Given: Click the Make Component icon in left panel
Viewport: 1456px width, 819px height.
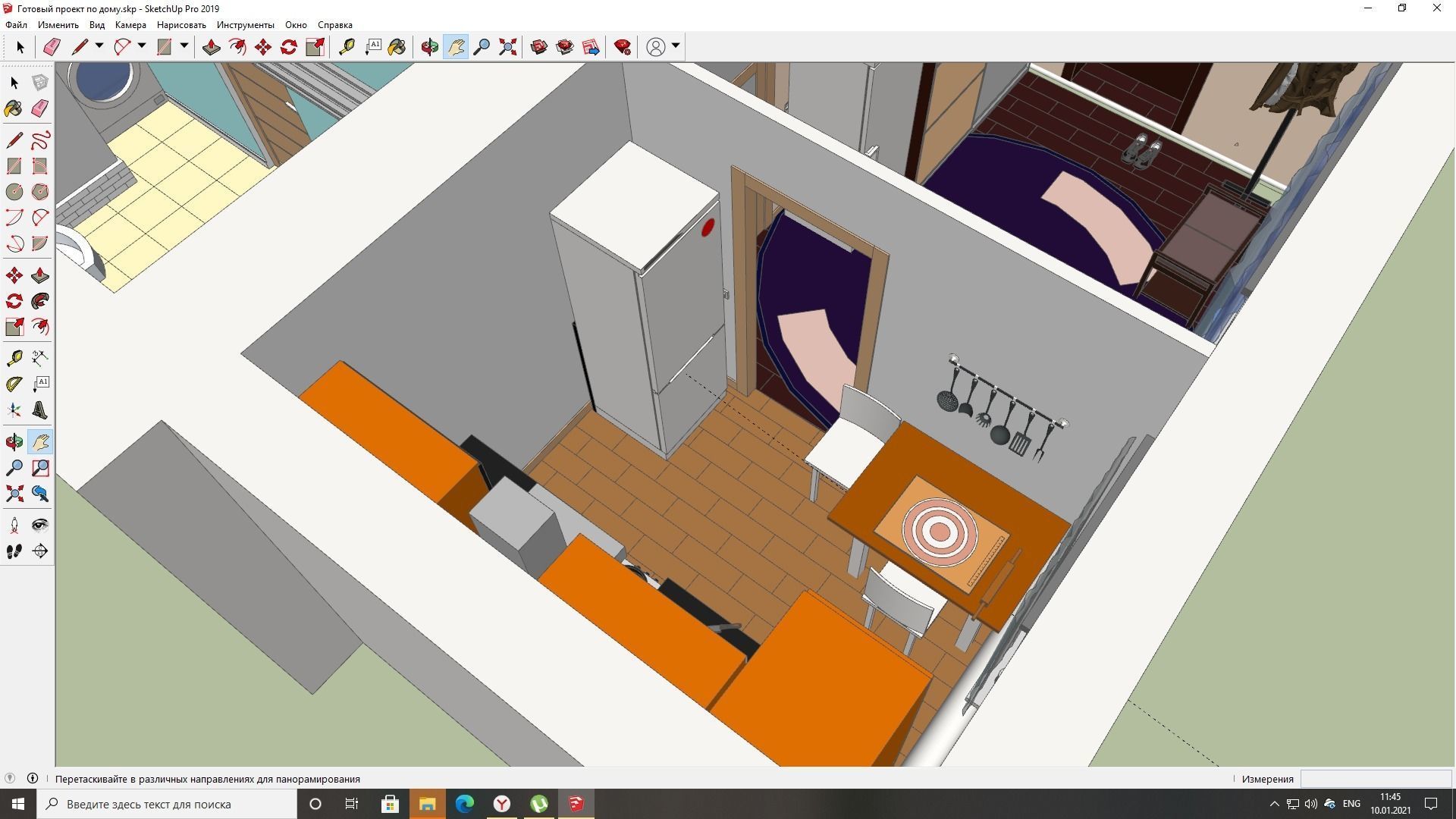Looking at the screenshot, I should pyautogui.click(x=40, y=83).
